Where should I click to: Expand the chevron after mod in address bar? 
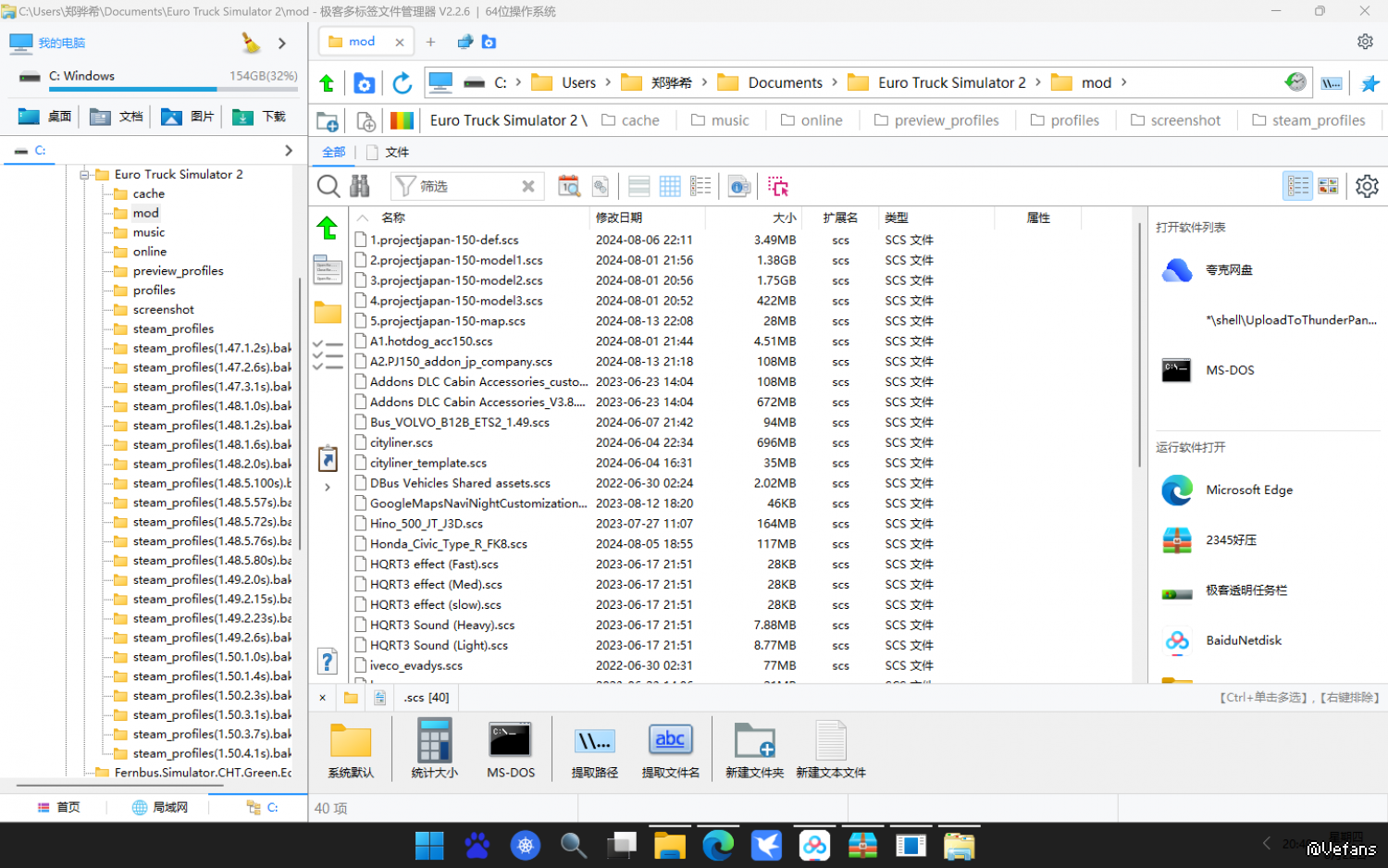click(x=1124, y=82)
